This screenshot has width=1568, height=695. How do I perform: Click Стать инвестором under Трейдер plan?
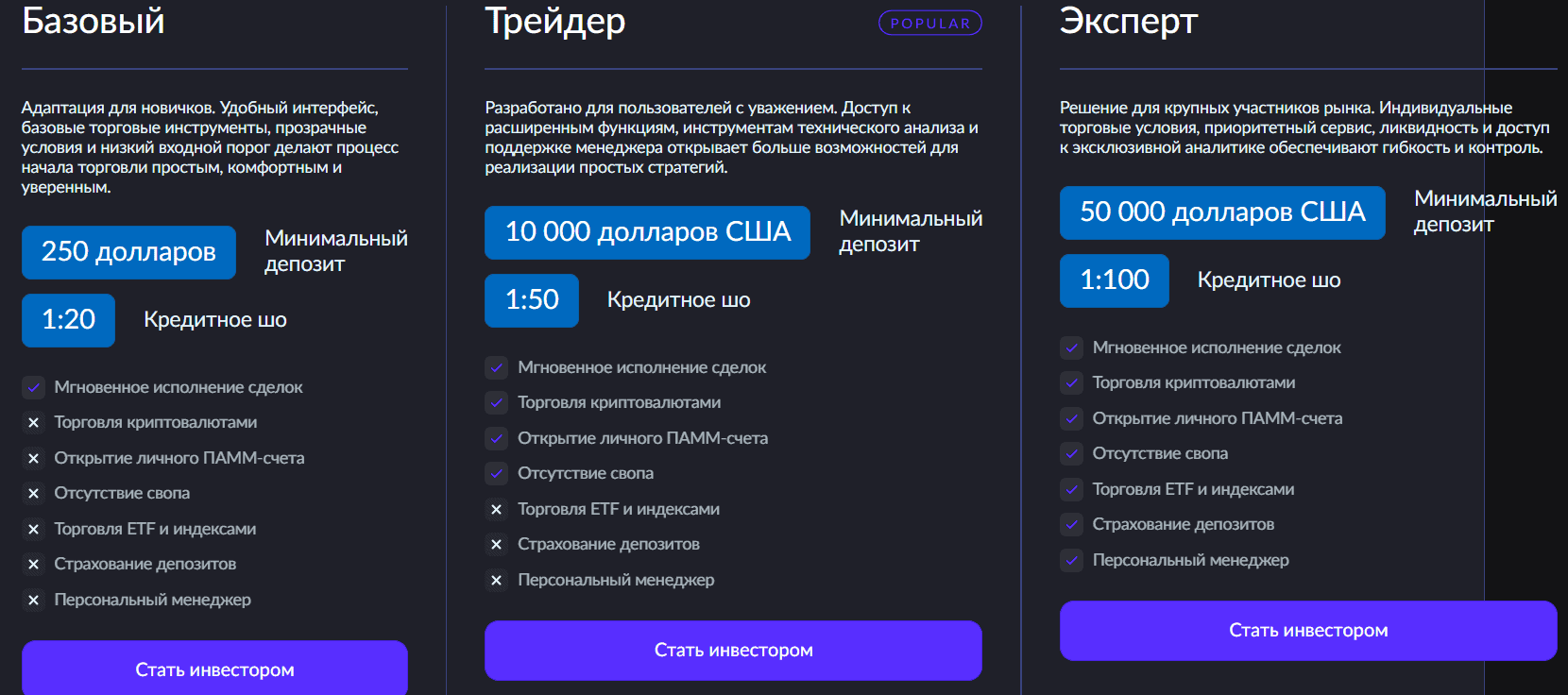[x=734, y=650]
